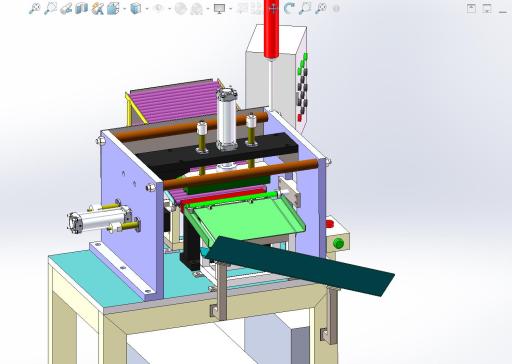This screenshot has width=512, height=364.
Task: Go back to the Previous View
Action: tap(66, 9)
